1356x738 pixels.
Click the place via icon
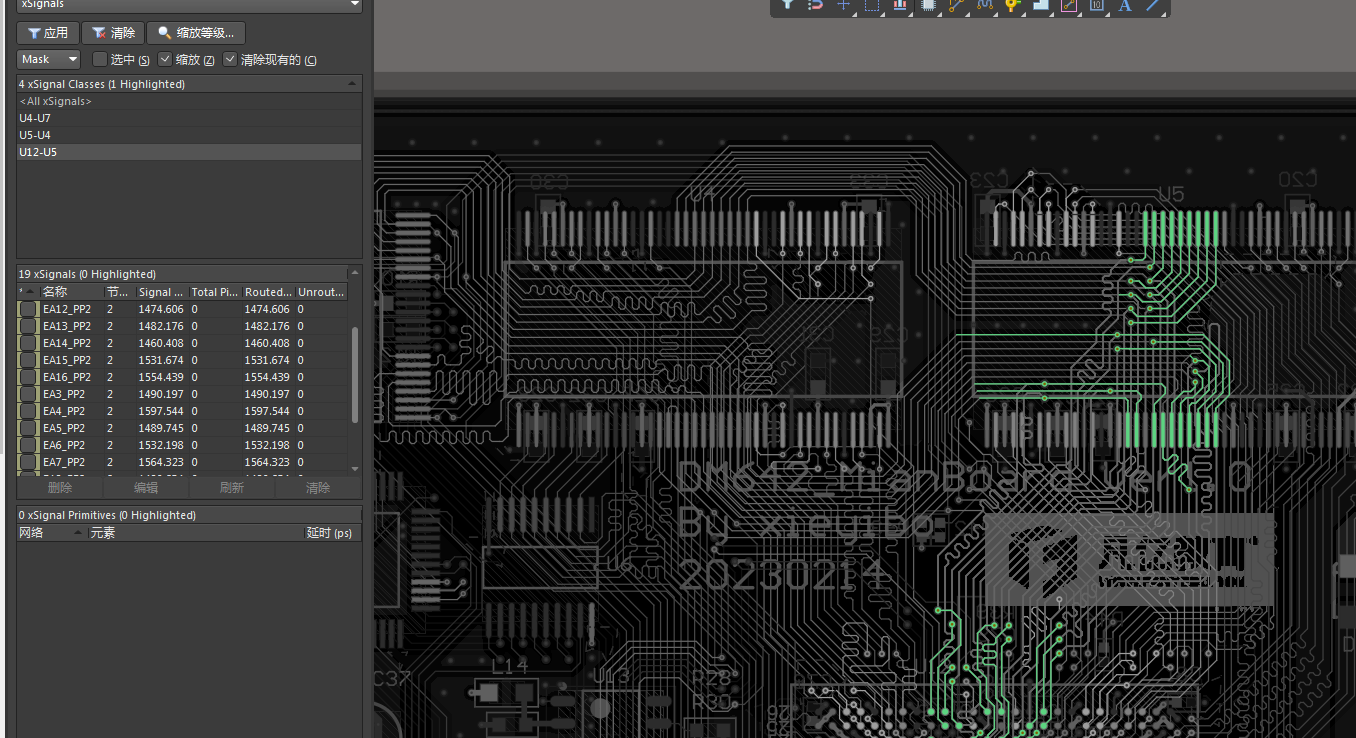click(1012, 5)
